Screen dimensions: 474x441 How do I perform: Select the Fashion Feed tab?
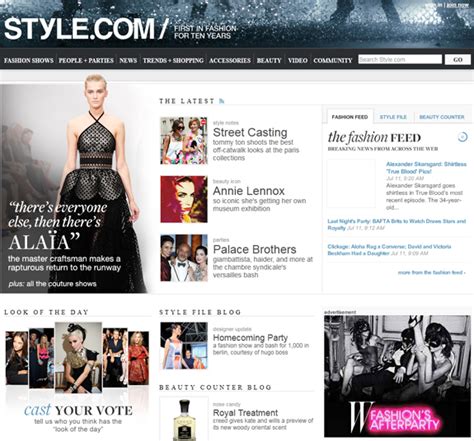(x=350, y=117)
